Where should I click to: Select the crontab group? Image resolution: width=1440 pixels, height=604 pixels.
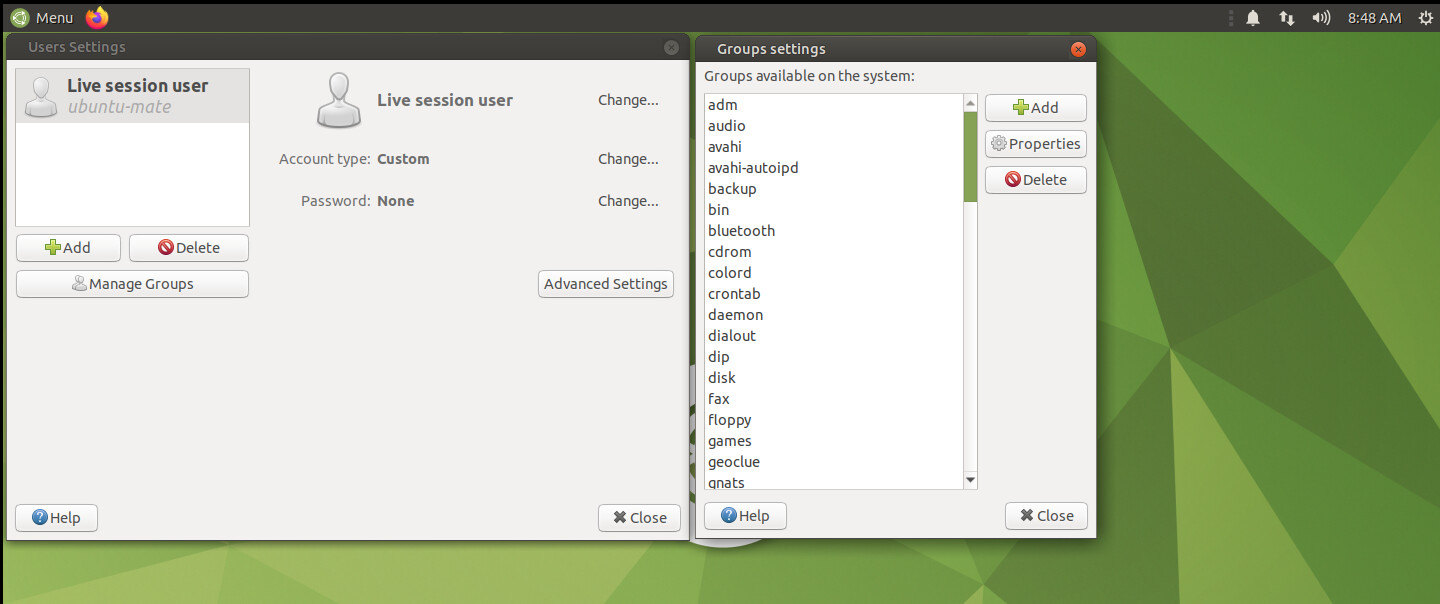834,294
